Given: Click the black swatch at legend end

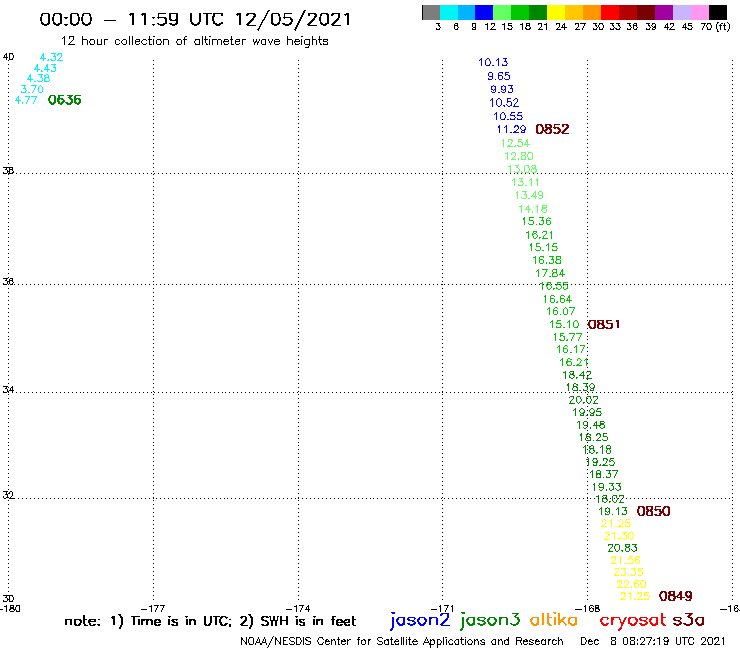Looking at the screenshot, I should click(717, 12).
